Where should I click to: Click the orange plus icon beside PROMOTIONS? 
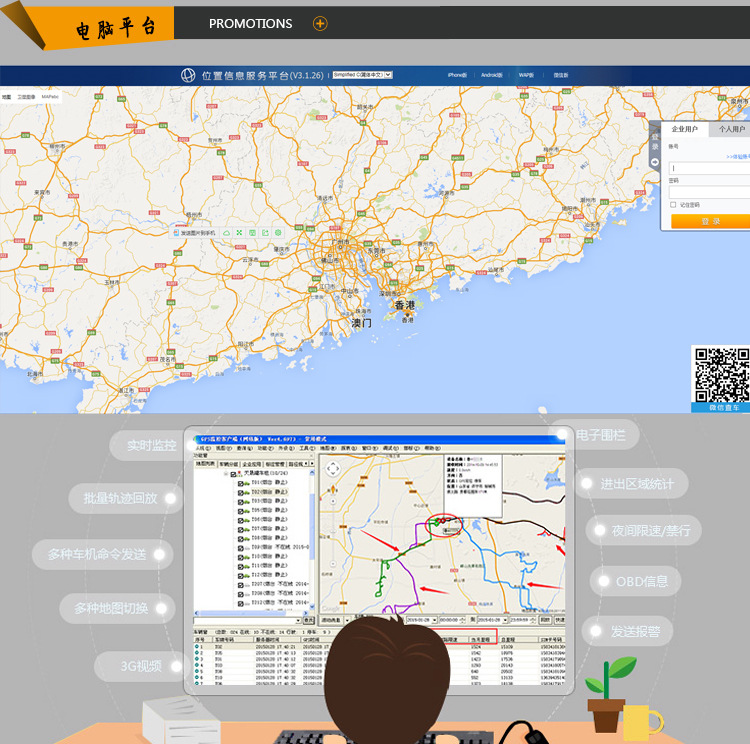click(x=320, y=23)
